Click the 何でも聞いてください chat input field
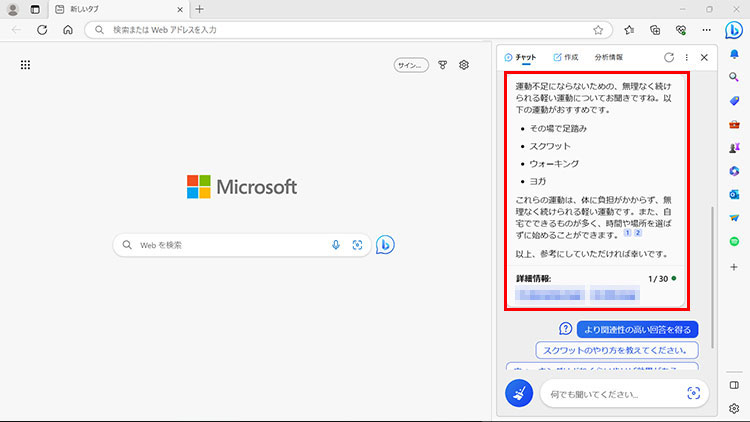This screenshot has width=750, height=422. (610, 394)
